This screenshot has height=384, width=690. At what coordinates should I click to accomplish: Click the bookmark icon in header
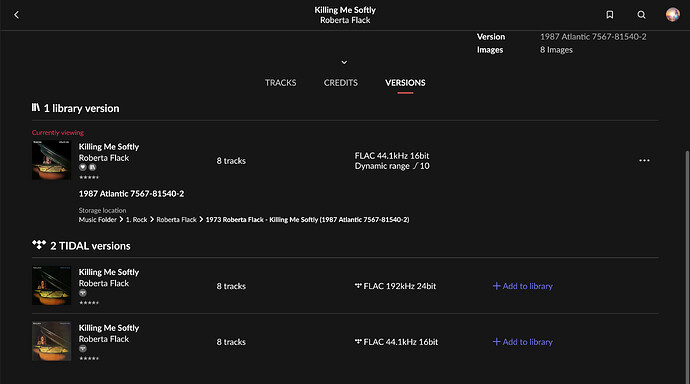tap(609, 15)
